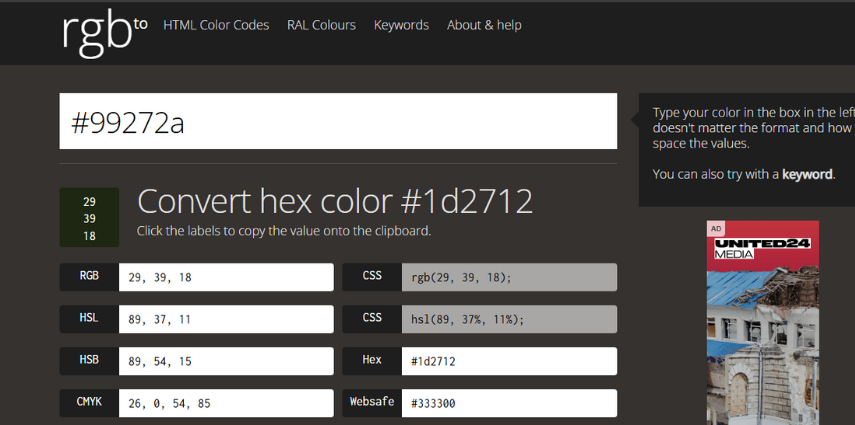Select the Hex value field #1d2712

click(x=508, y=361)
